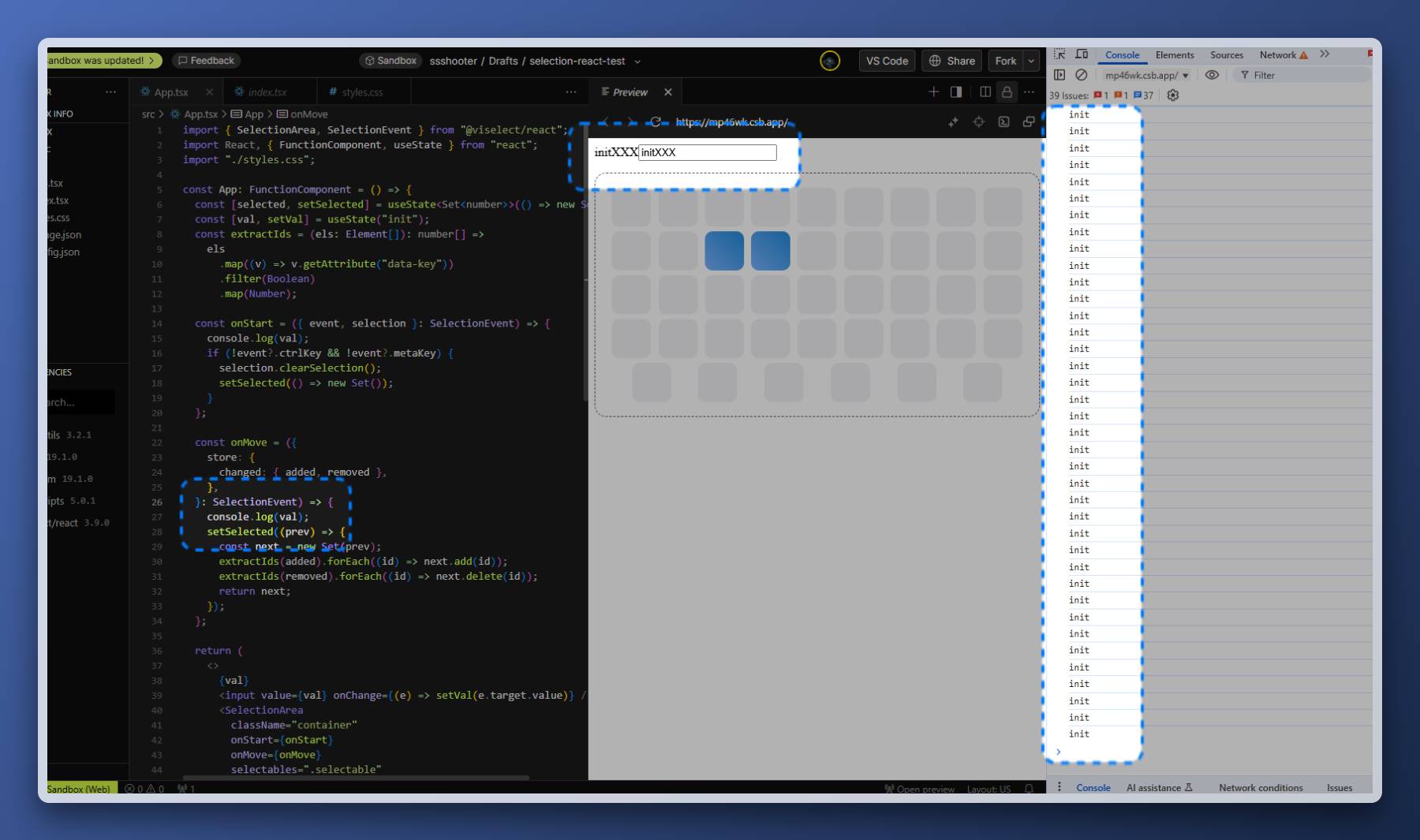
Task: Click the circular user avatar icon
Action: [829, 61]
